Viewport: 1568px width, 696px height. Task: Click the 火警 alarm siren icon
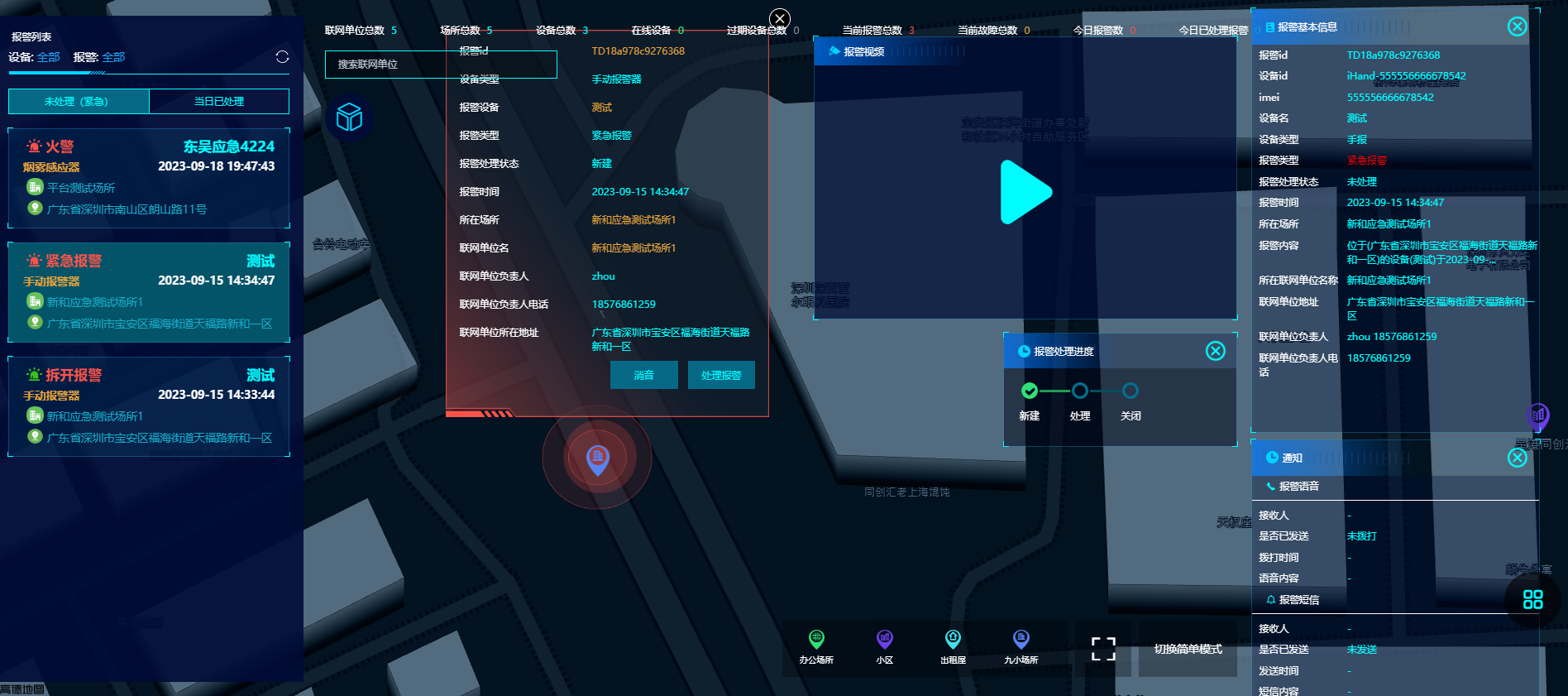pos(34,146)
